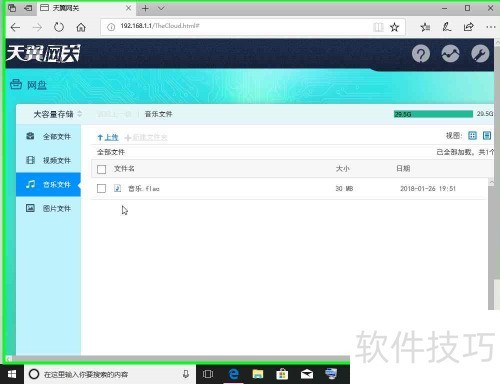This screenshot has height=384, width=500.
Task: Open the tab preview dropdown chevron
Action: pyautogui.click(x=161, y=8)
